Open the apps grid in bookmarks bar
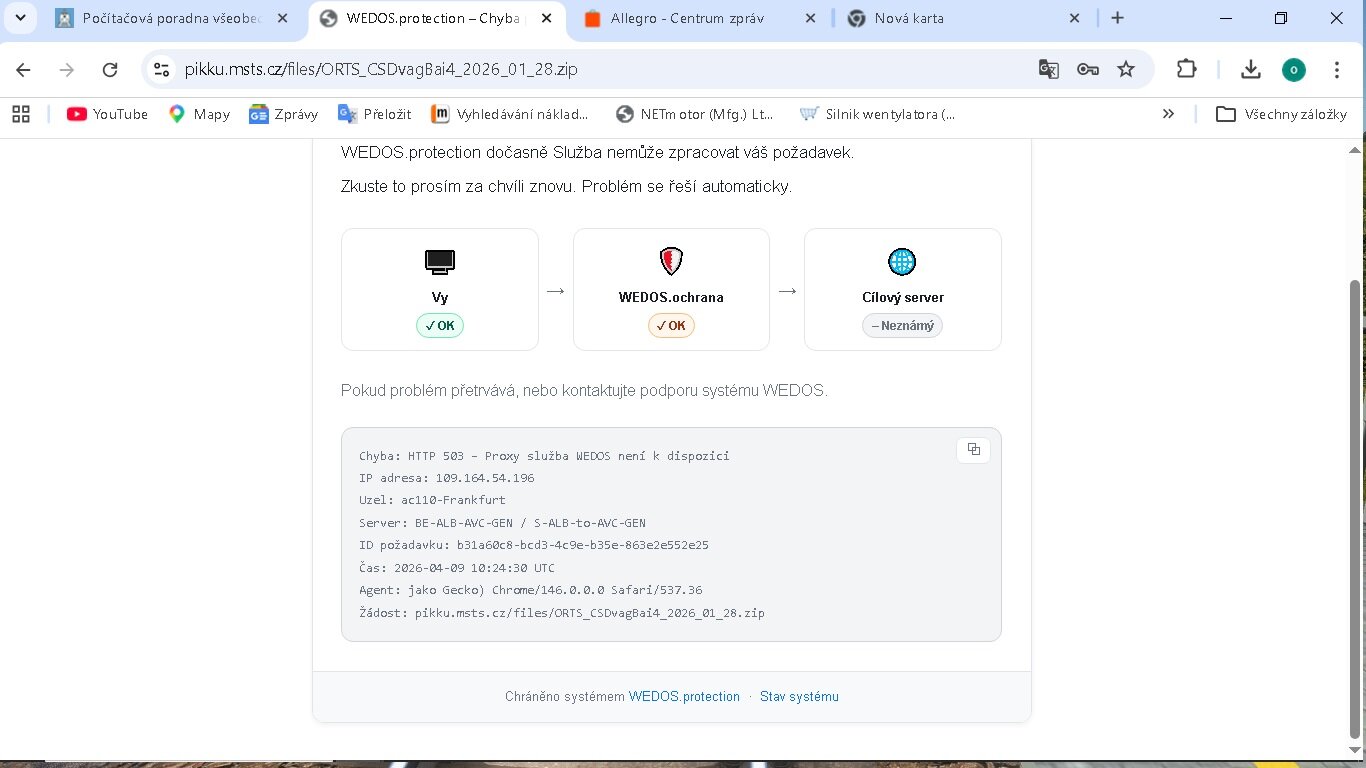1366x768 pixels. pos(21,114)
